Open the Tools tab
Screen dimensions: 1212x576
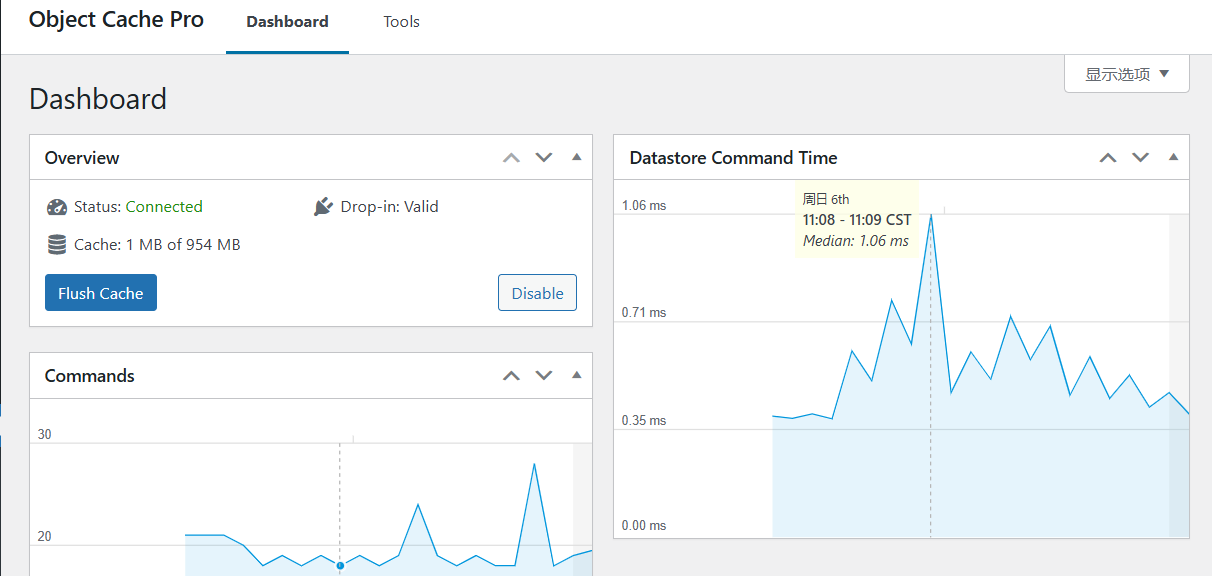click(401, 22)
